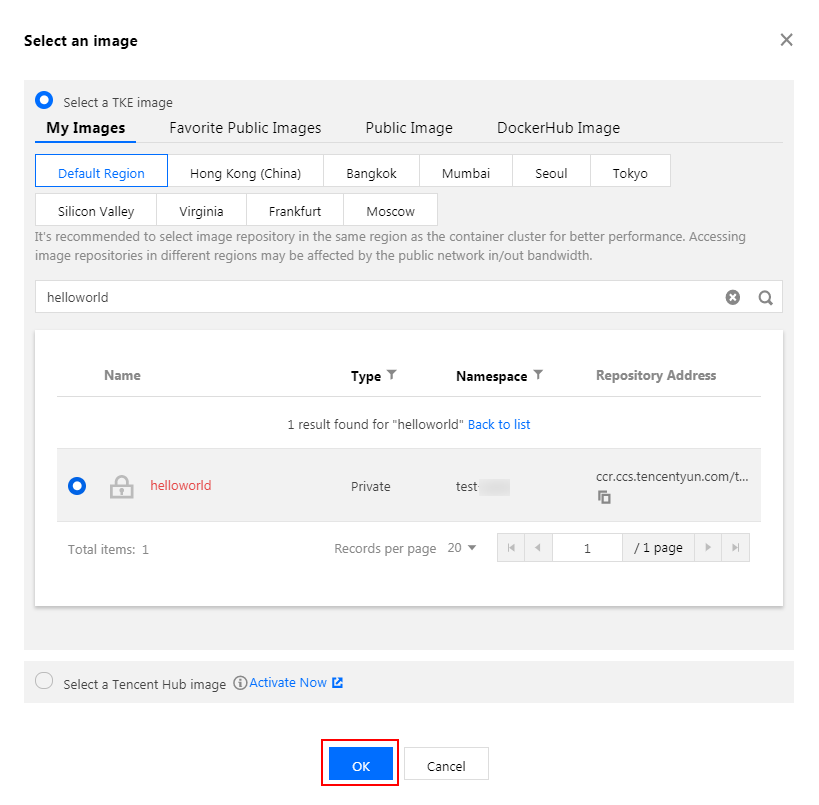Click the OK button
This screenshot has width=819, height=805.
[x=360, y=763]
